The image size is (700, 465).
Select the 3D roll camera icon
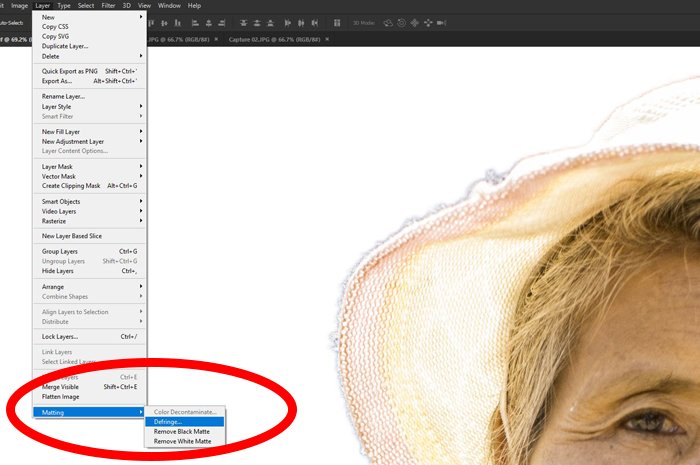point(401,22)
